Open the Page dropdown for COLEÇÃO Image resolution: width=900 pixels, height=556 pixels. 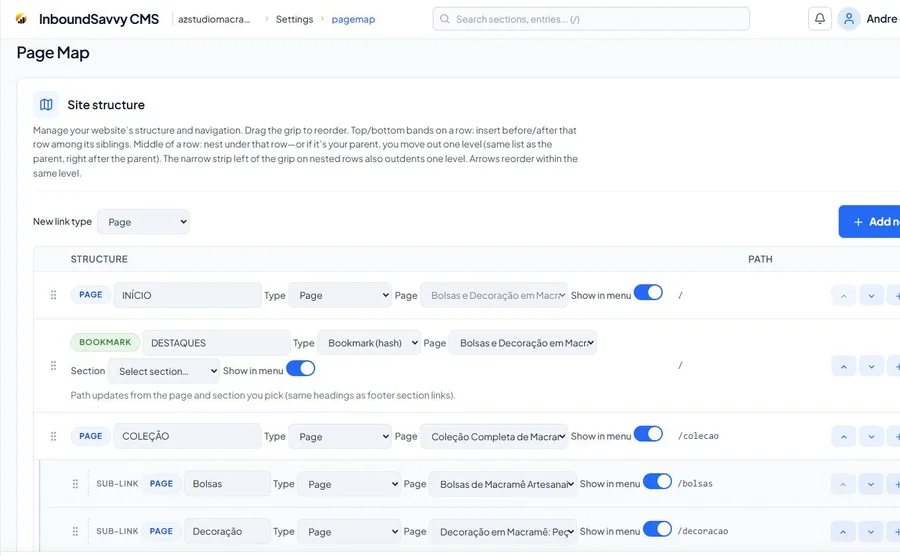pyautogui.click(x=494, y=436)
